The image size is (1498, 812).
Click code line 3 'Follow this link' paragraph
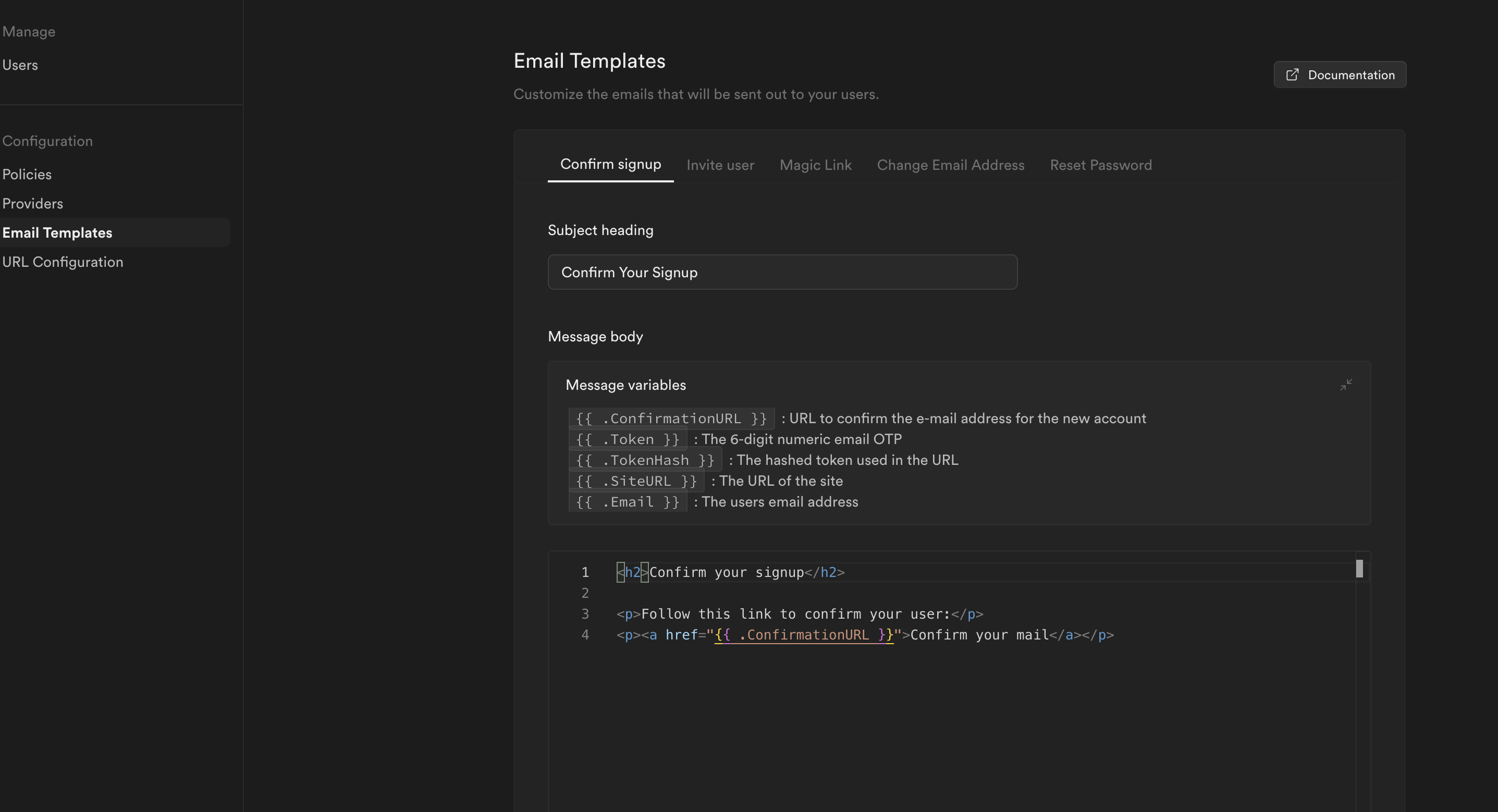(800, 614)
